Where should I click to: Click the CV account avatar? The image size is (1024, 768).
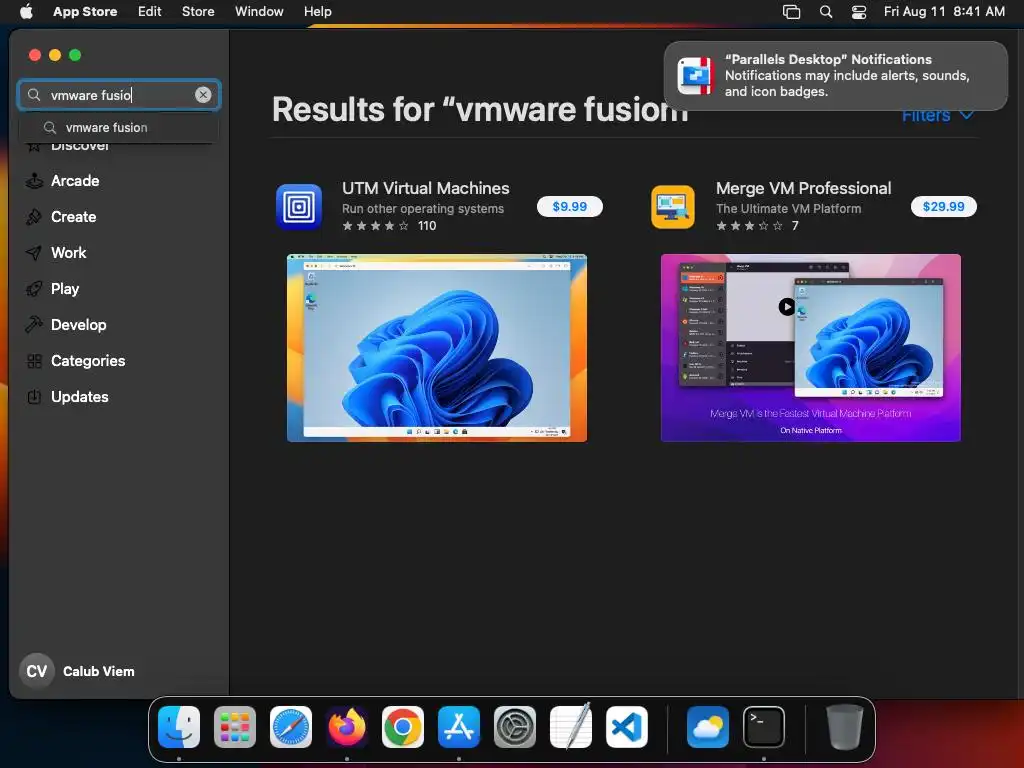[37, 671]
